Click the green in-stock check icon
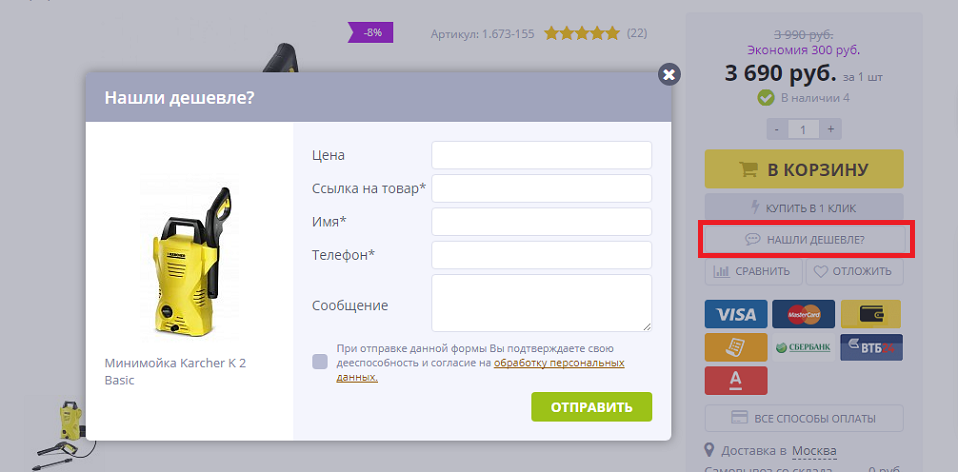Screen dimensions: 958x472 coord(766,98)
